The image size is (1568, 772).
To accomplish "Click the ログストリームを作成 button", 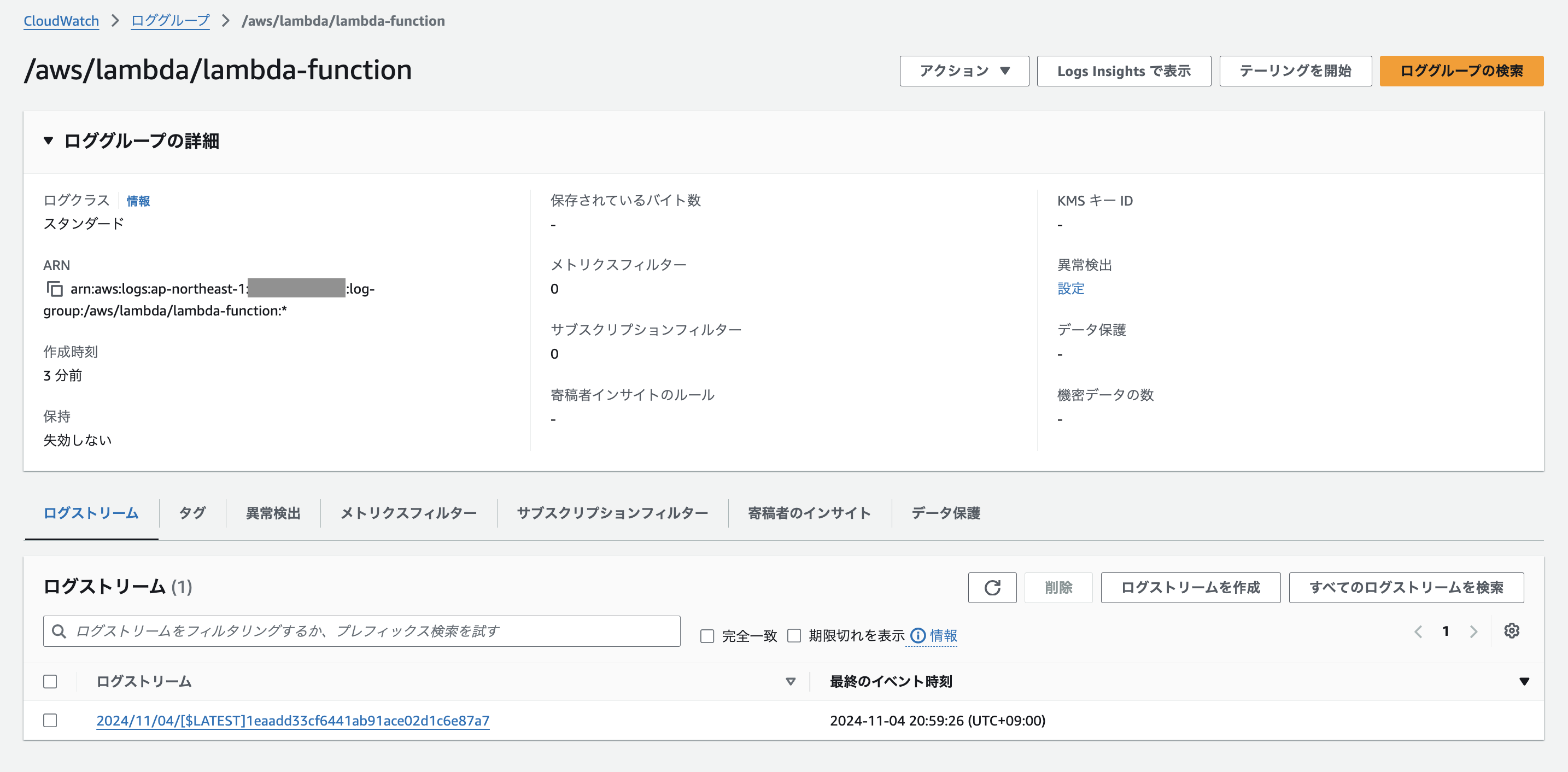I will pos(1191,588).
